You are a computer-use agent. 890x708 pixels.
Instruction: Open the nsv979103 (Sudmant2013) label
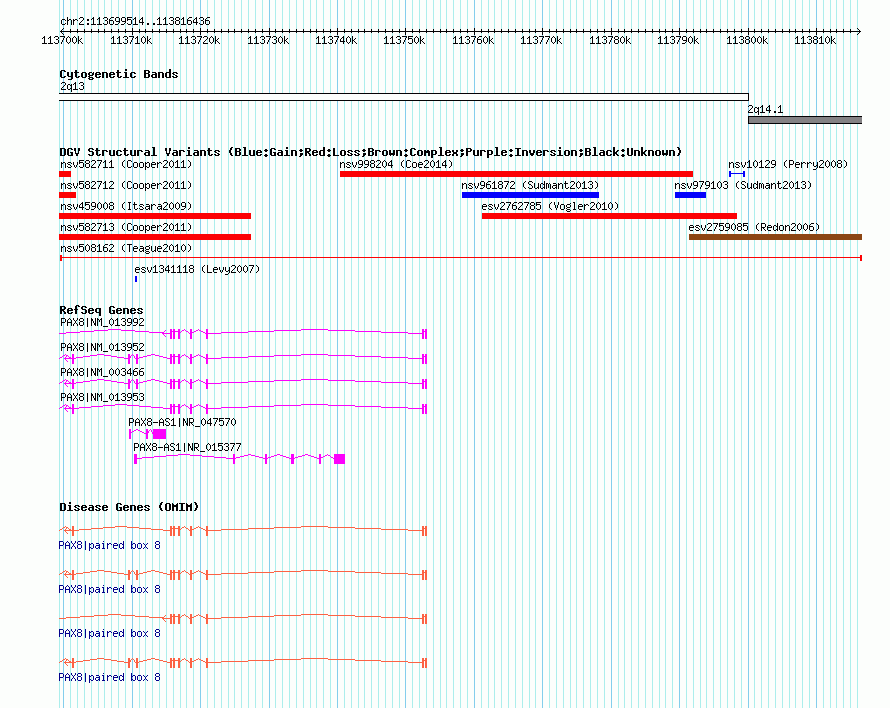pos(743,185)
